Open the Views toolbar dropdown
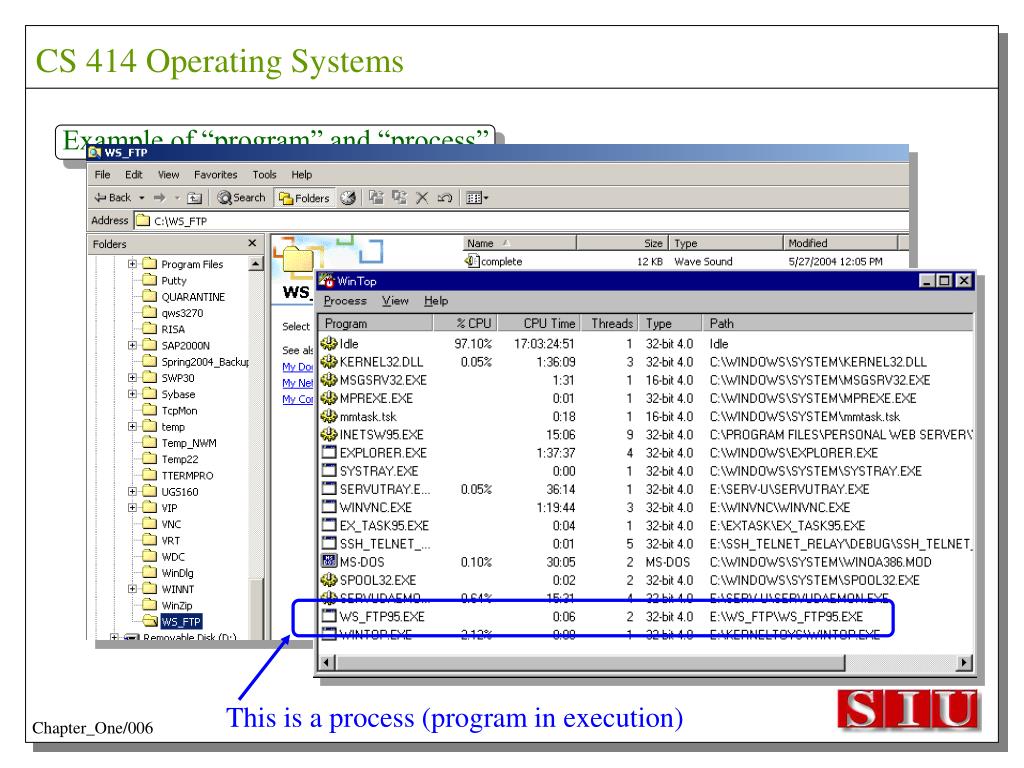 point(477,198)
